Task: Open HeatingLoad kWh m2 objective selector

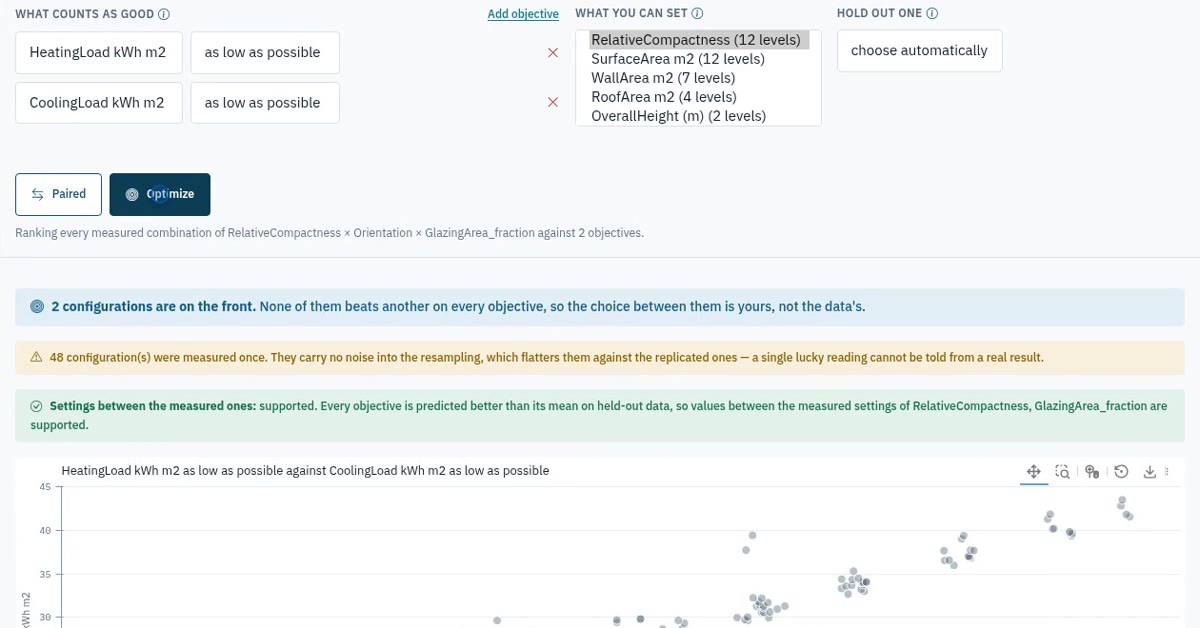Action: [98, 52]
